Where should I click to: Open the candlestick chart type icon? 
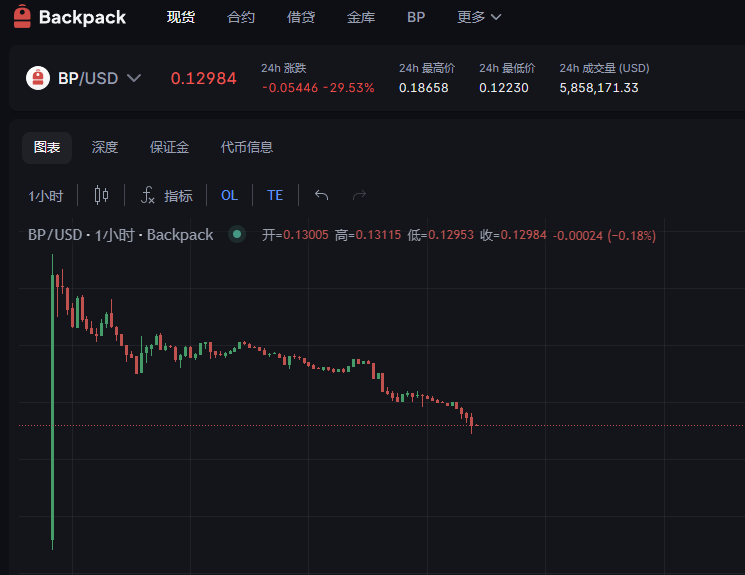[101, 195]
